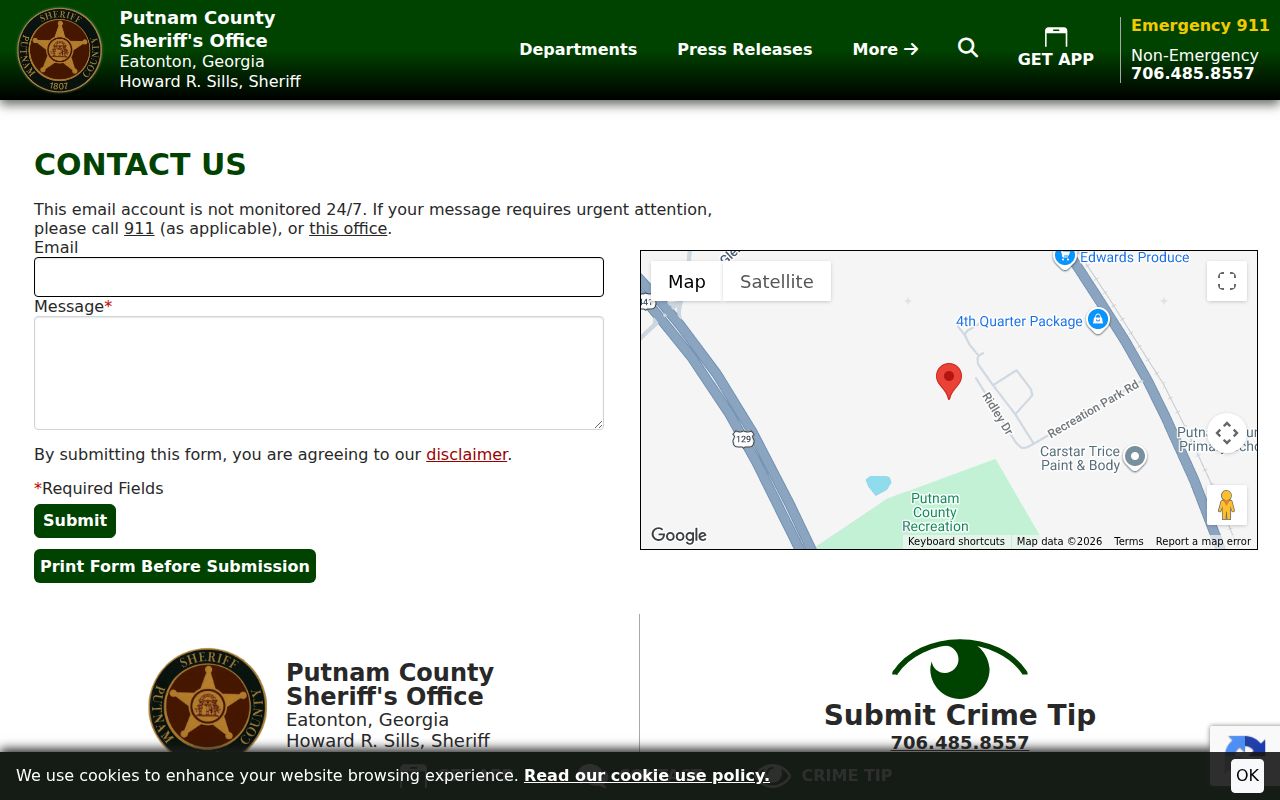
Task: Click the Sheriff badge logo in header
Action: coord(60,50)
